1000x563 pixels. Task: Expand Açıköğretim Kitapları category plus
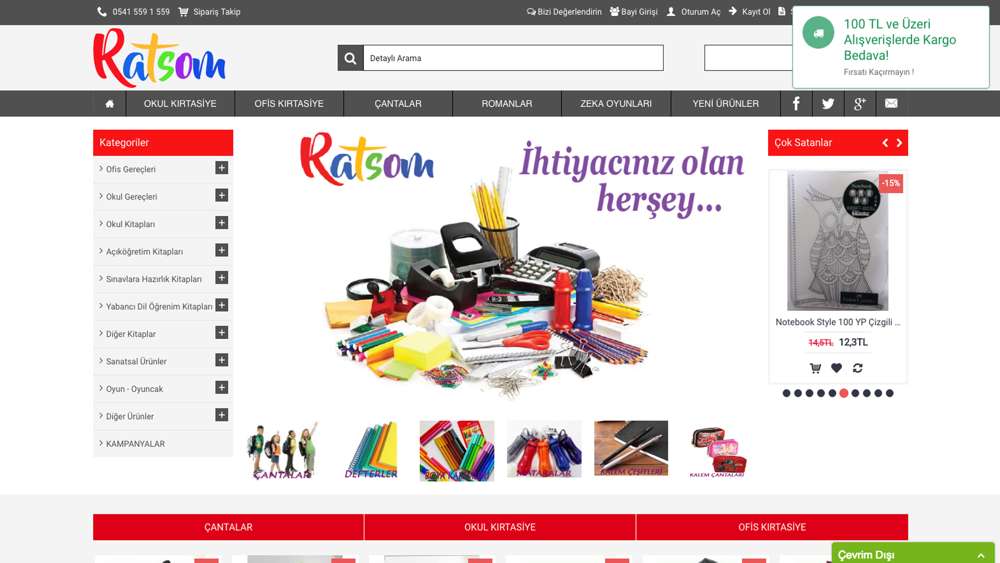[x=221, y=250]
